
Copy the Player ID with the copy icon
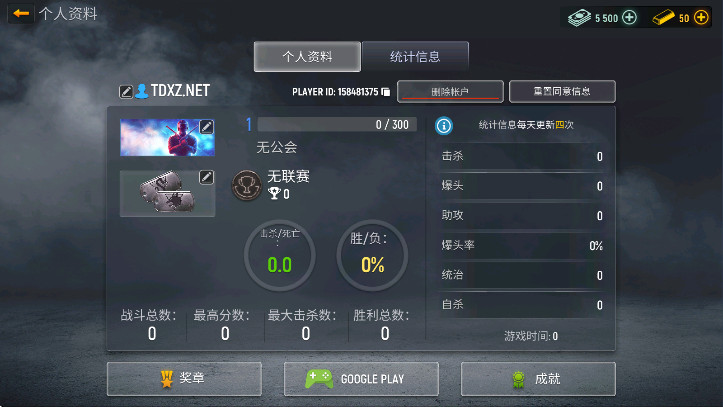coord(385,92)
